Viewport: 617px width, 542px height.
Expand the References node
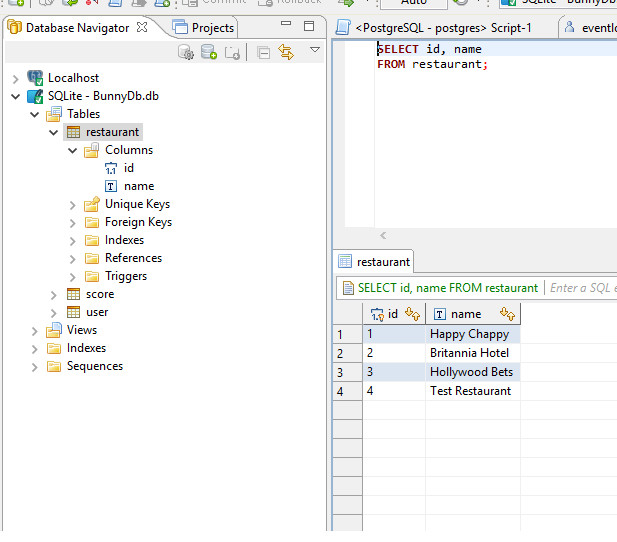(x=72, y=259)
